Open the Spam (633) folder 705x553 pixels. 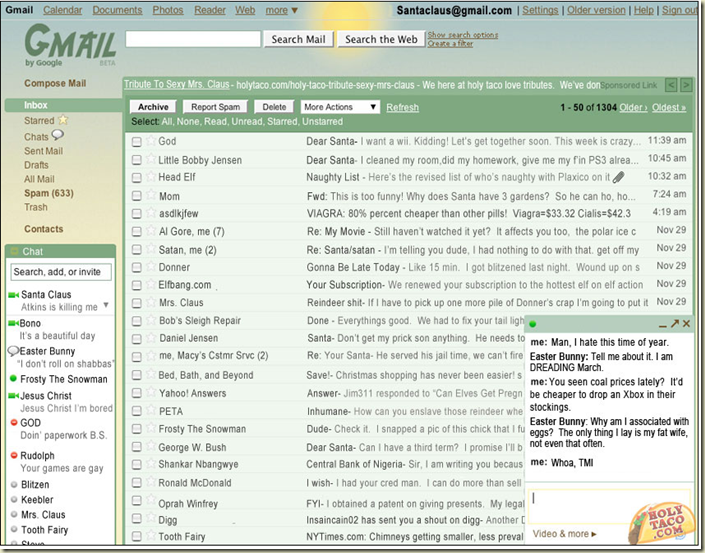(x=49, y=193)
